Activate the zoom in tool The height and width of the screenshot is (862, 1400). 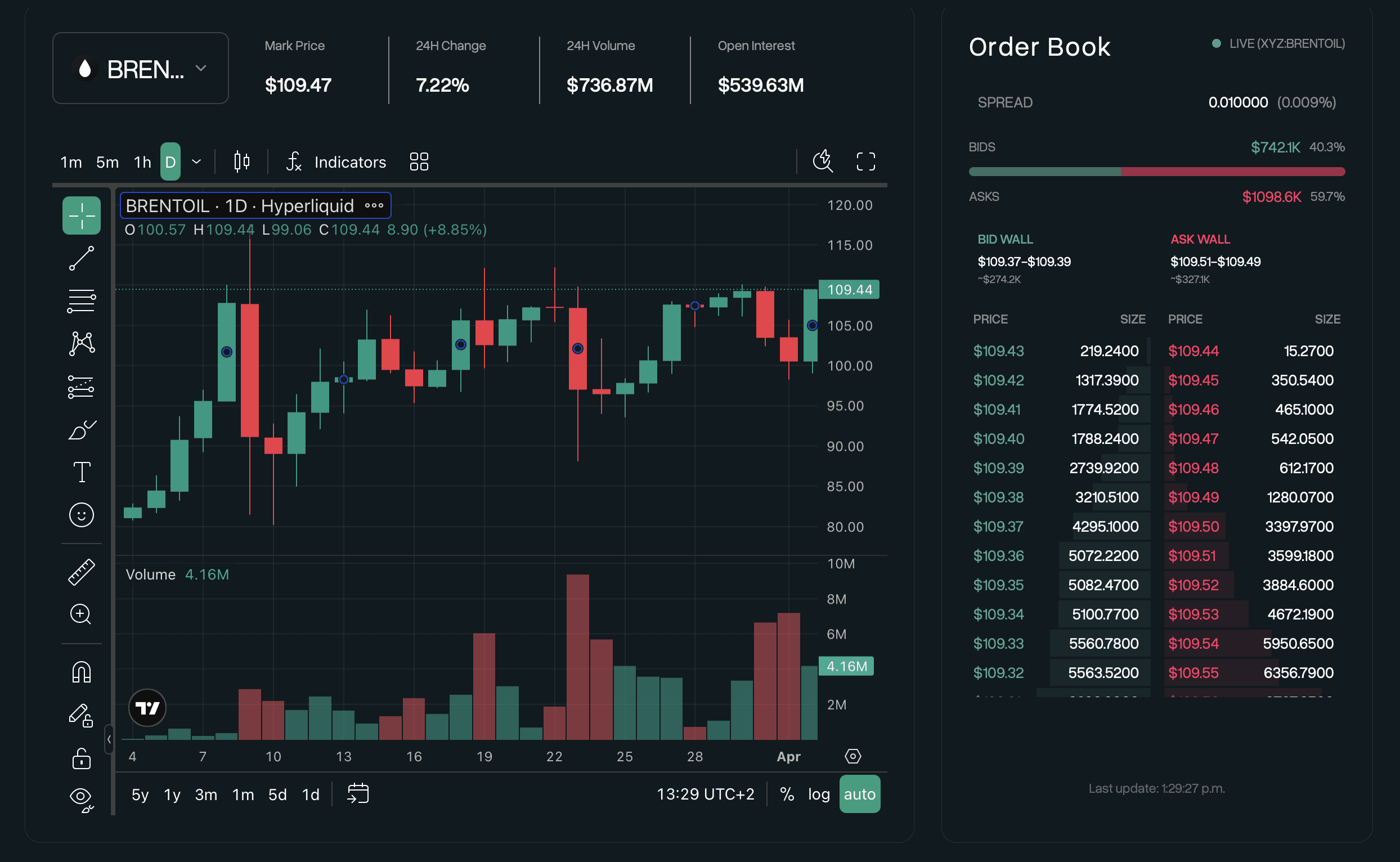pos(82,614)
